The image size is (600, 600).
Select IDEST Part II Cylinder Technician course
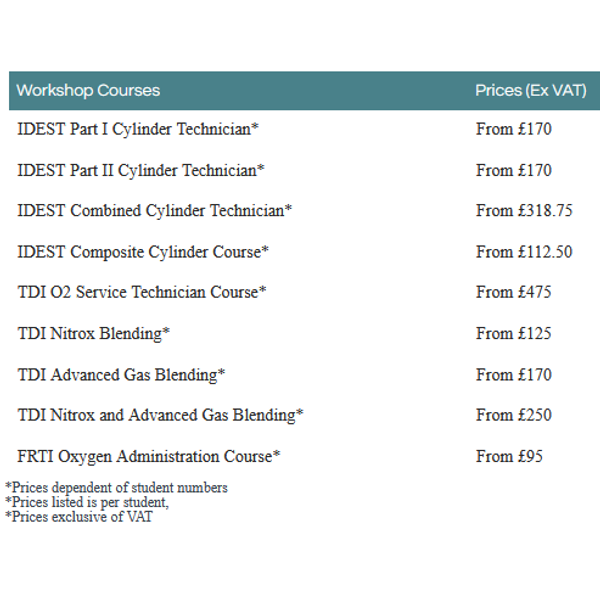pos(141,170)
